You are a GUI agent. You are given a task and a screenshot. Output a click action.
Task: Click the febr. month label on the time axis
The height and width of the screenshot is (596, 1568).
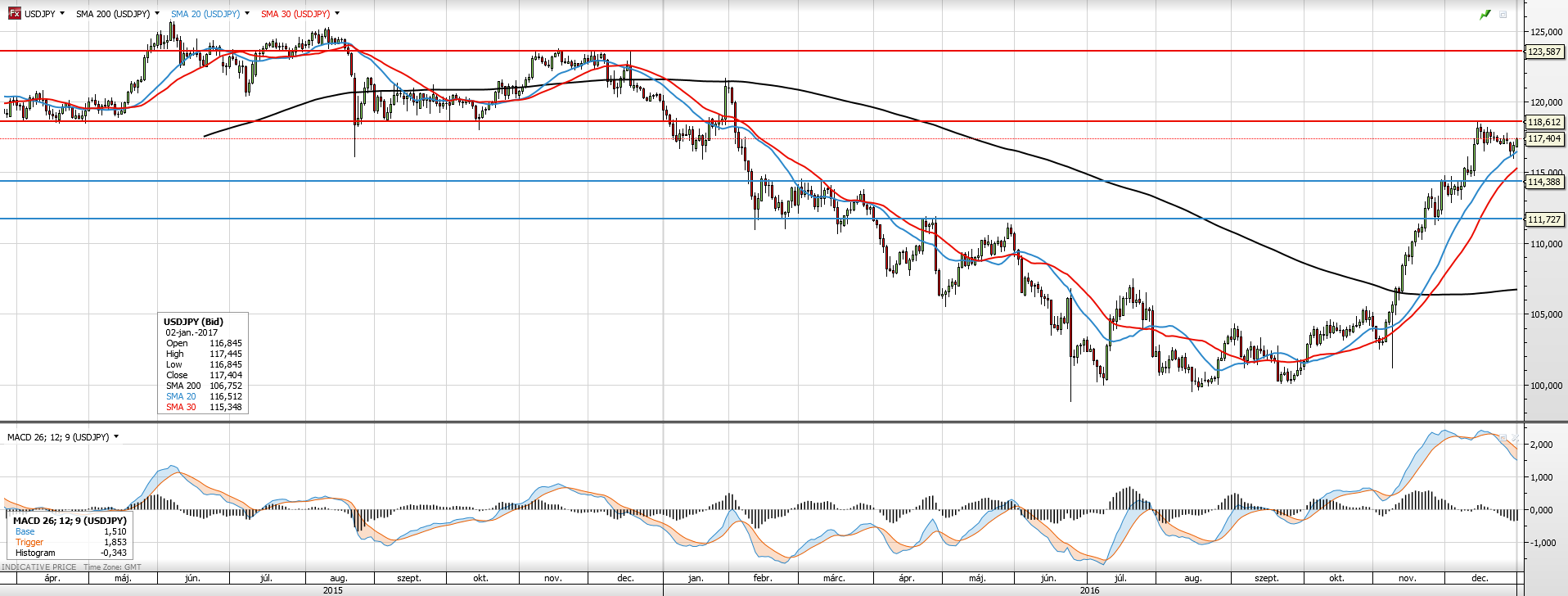coord(763,578)
